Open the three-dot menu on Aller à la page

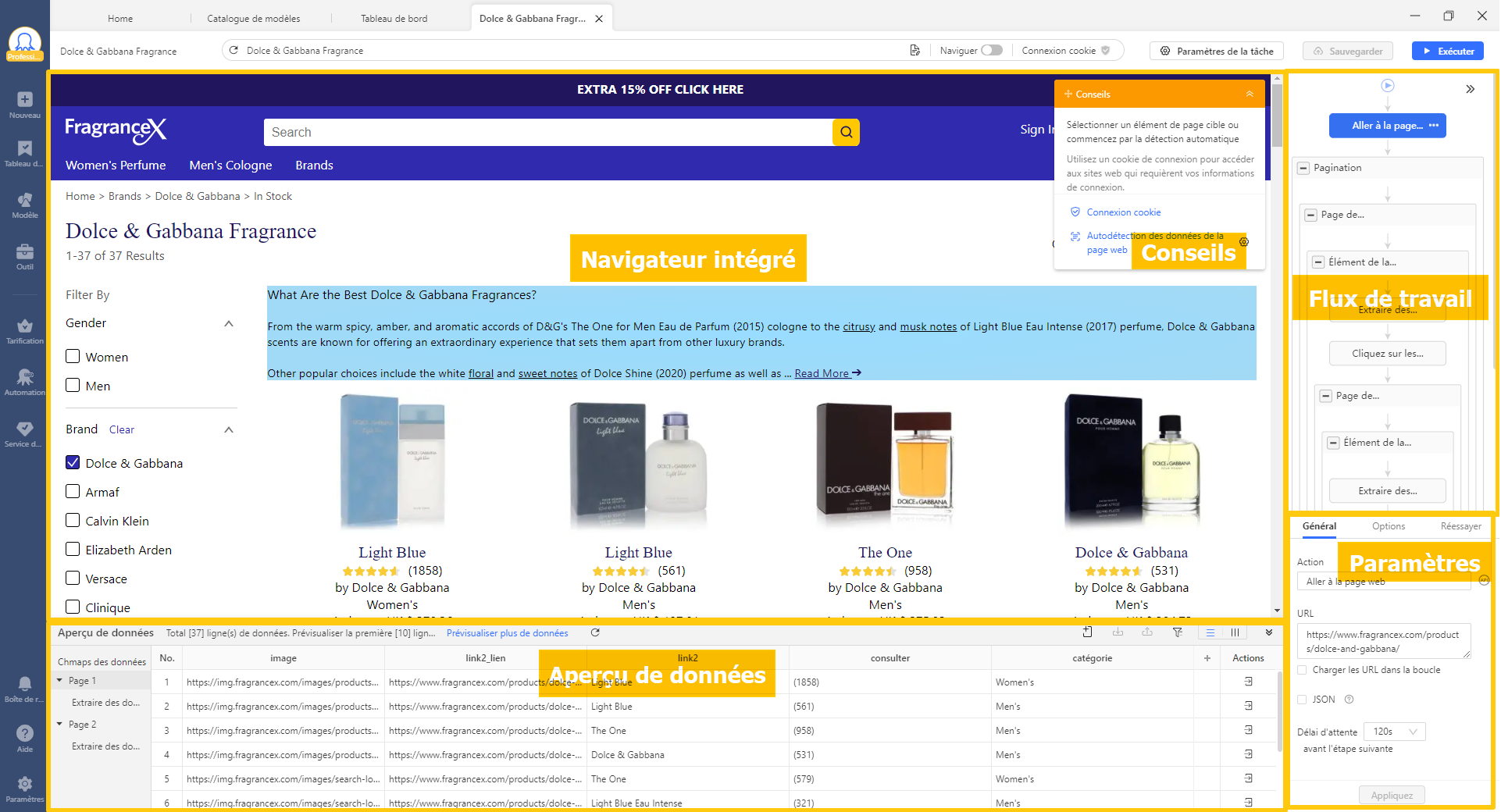1434,126
